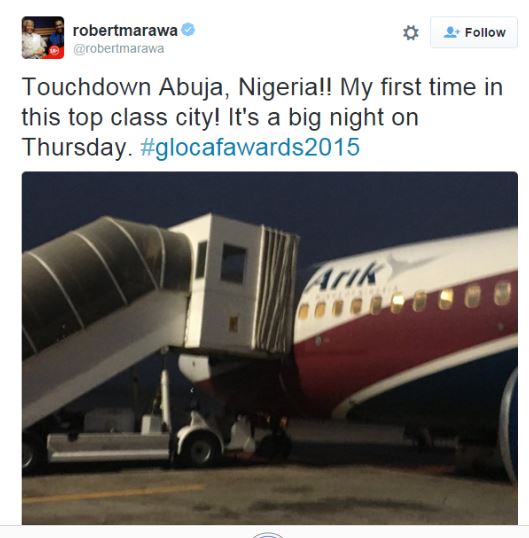Open the attached airplane photo
This screenshot has height=538, width=529.
coord(270,348)
